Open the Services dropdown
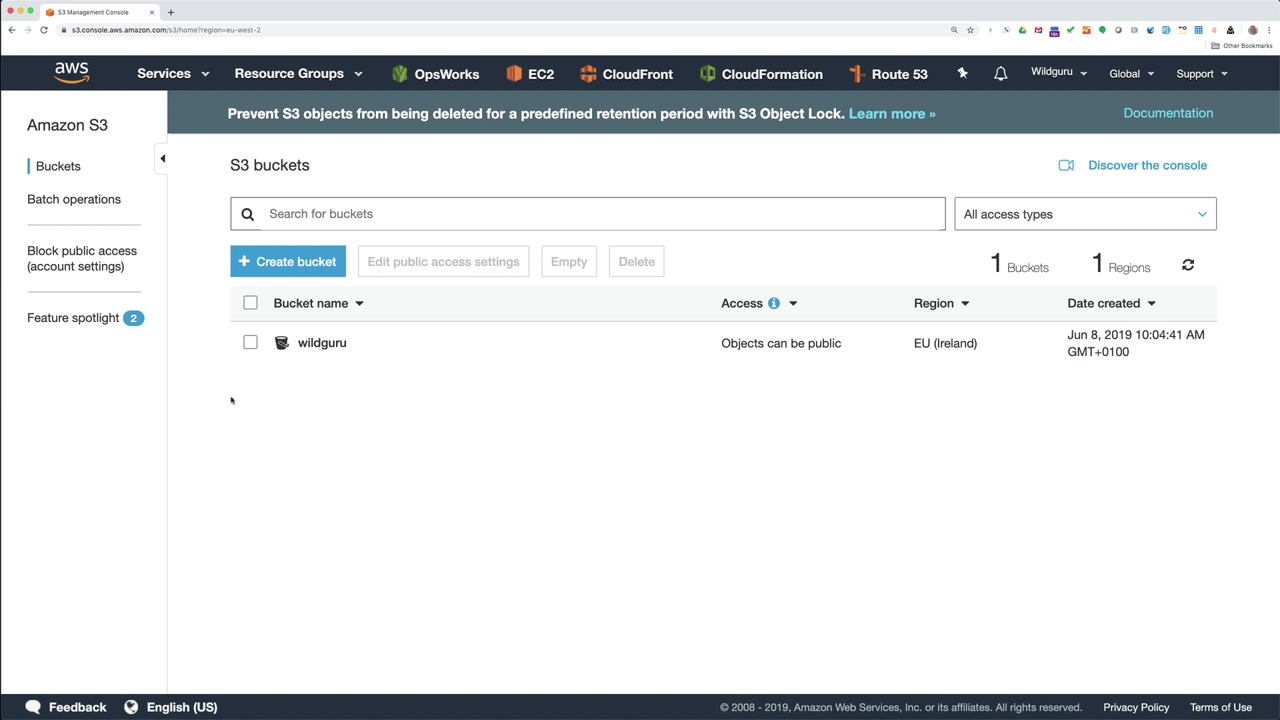 point(173,74)
